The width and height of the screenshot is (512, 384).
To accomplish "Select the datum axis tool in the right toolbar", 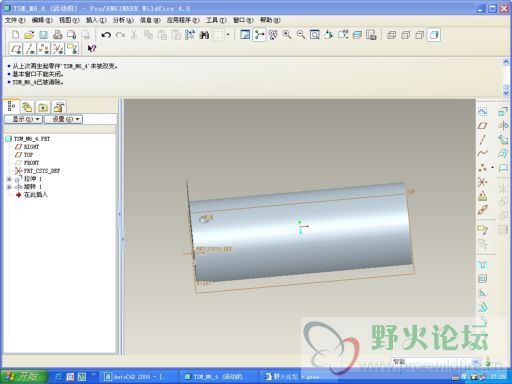I will pyautogui.click(x=482, y=140).
